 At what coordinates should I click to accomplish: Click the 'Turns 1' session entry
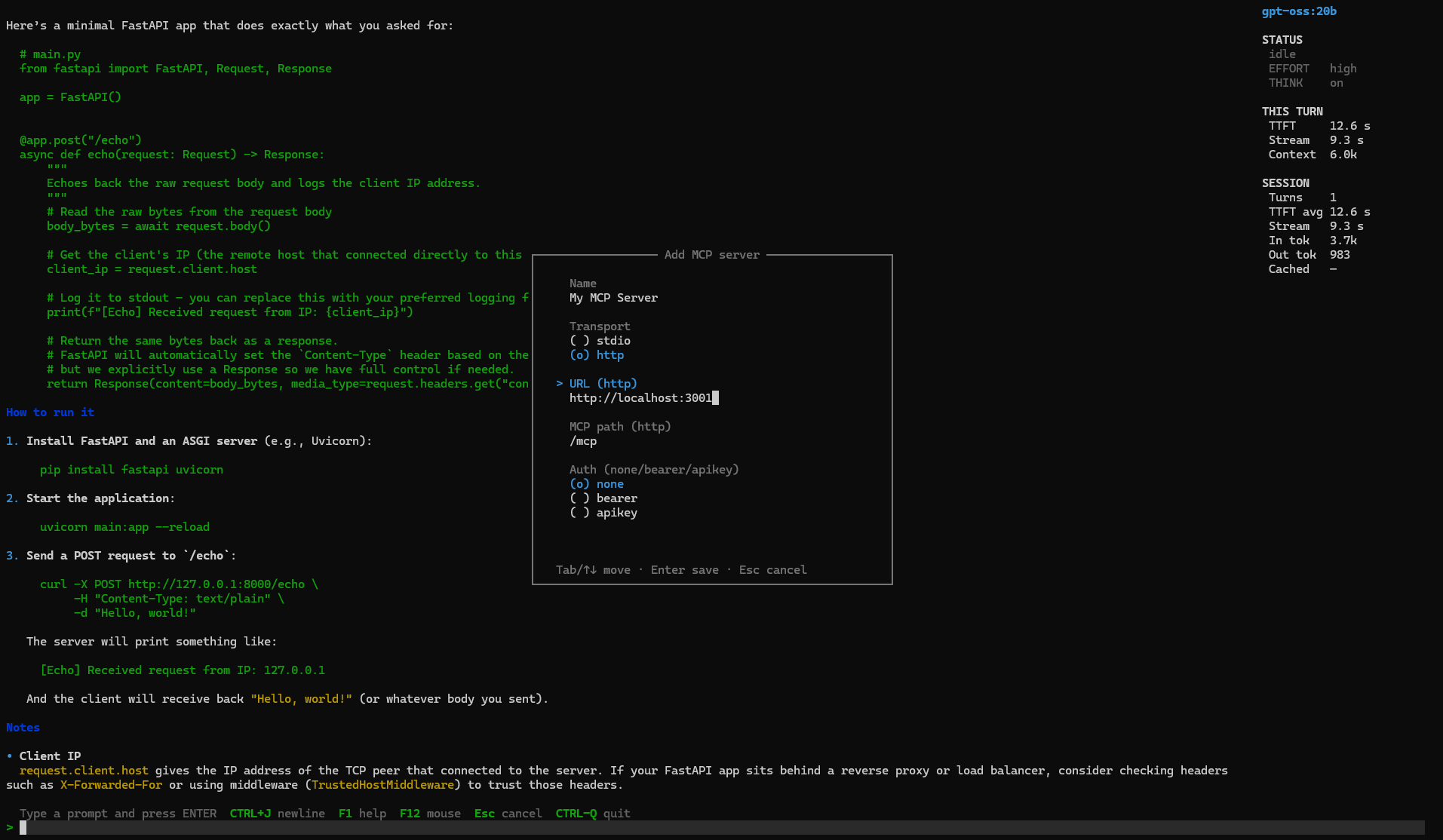tap(1303, 198)
